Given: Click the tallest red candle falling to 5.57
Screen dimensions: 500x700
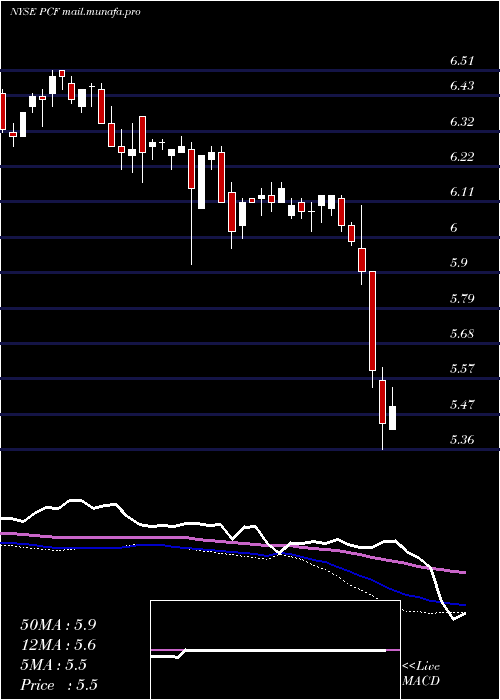Looking at the screenshot, I should [x=372, y=321].
